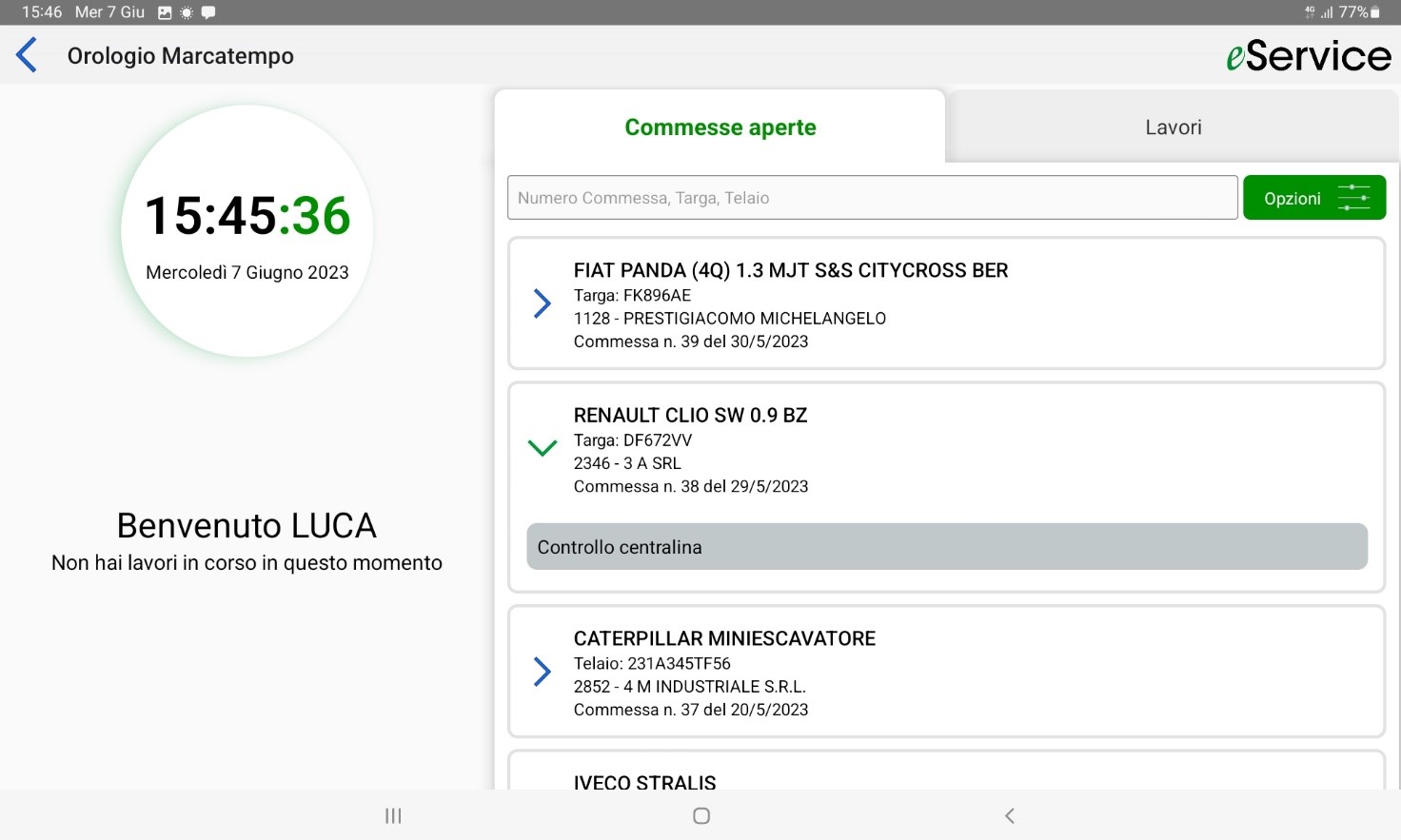Tap the eService logo

(x=1309, y=55)
